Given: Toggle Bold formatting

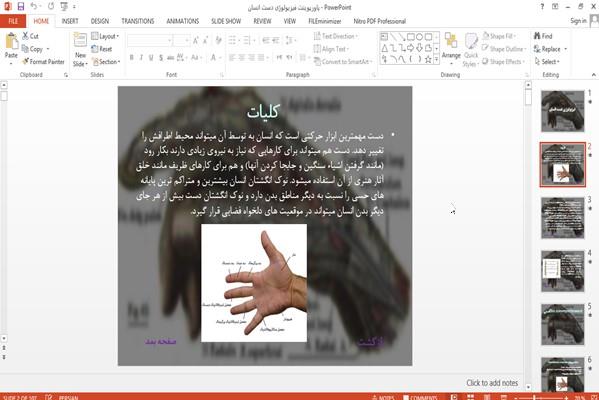Looking at the screenshot, I should (x=131, y=57).
